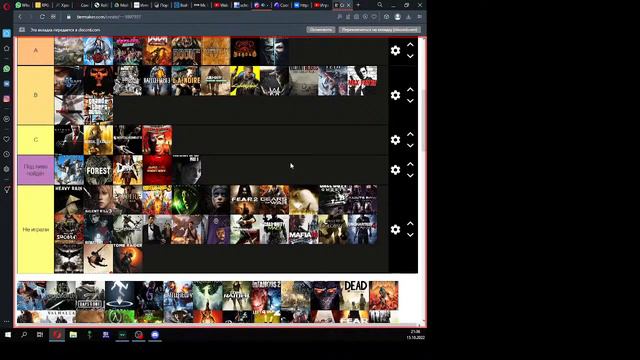Move tier A up with its arrow

pos(410,45)
